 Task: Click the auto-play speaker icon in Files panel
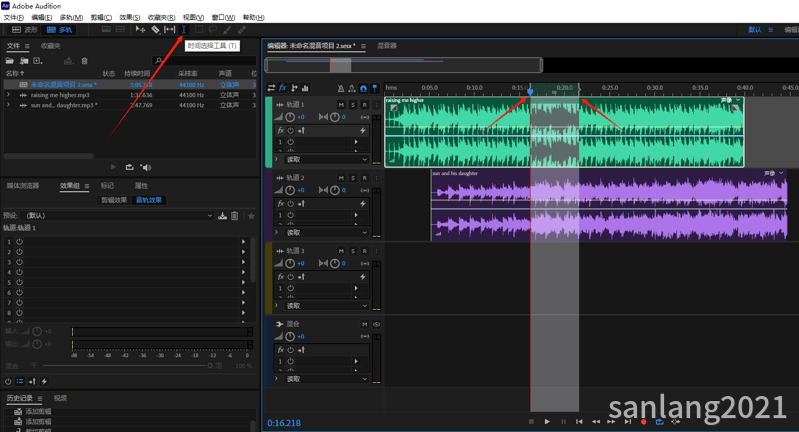(146, 167)
